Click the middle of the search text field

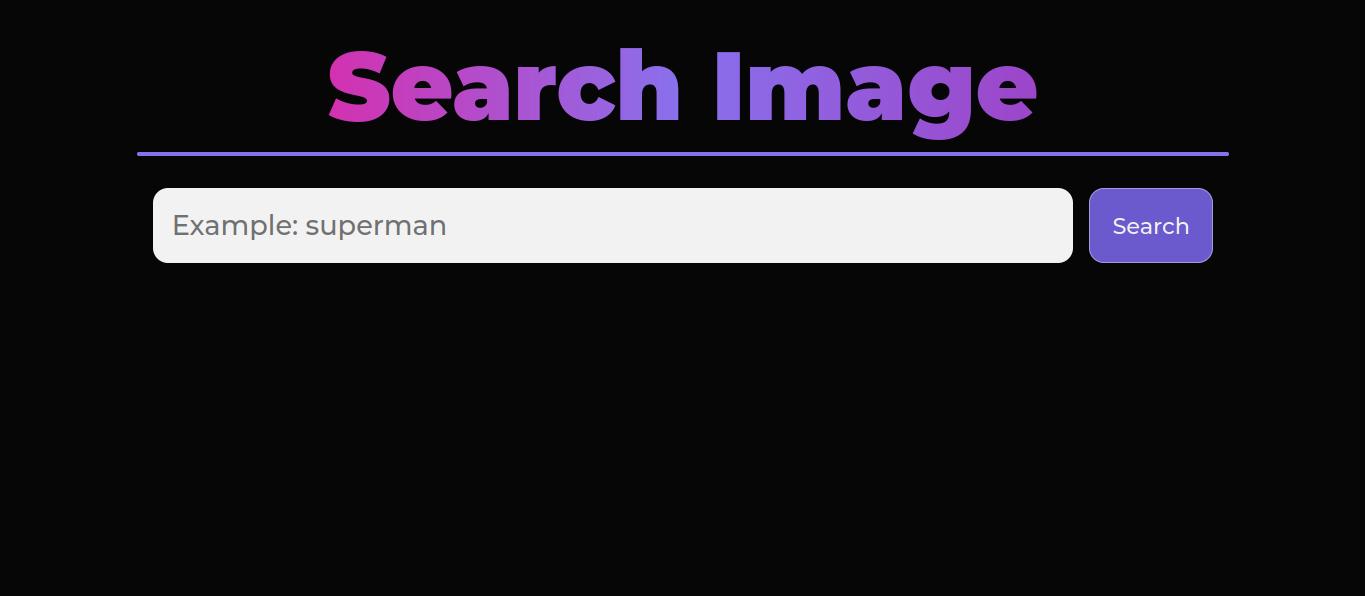[x=612, y=226]
